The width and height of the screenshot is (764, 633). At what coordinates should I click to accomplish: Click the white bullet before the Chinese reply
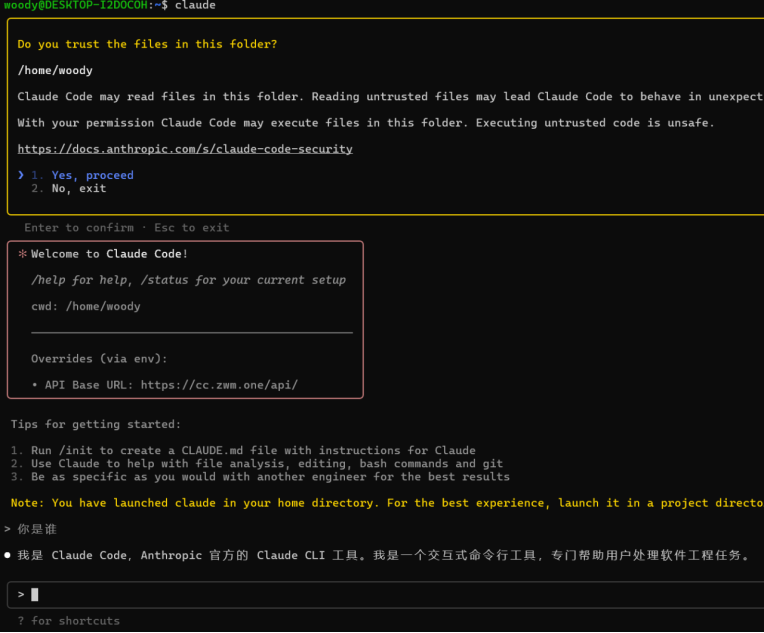[x=7, y=555]
